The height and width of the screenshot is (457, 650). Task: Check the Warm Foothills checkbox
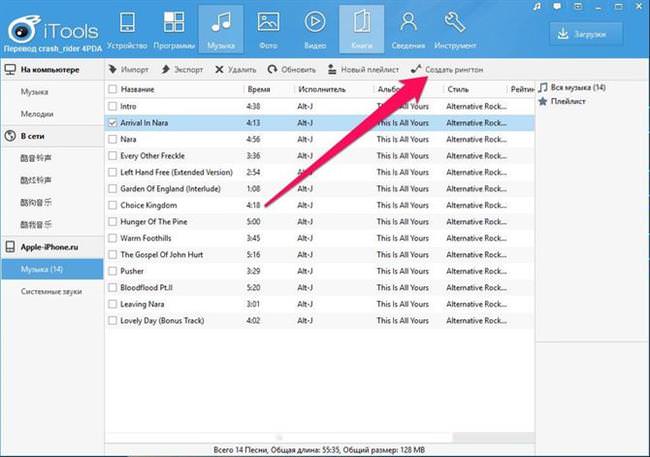coord(112,238)
